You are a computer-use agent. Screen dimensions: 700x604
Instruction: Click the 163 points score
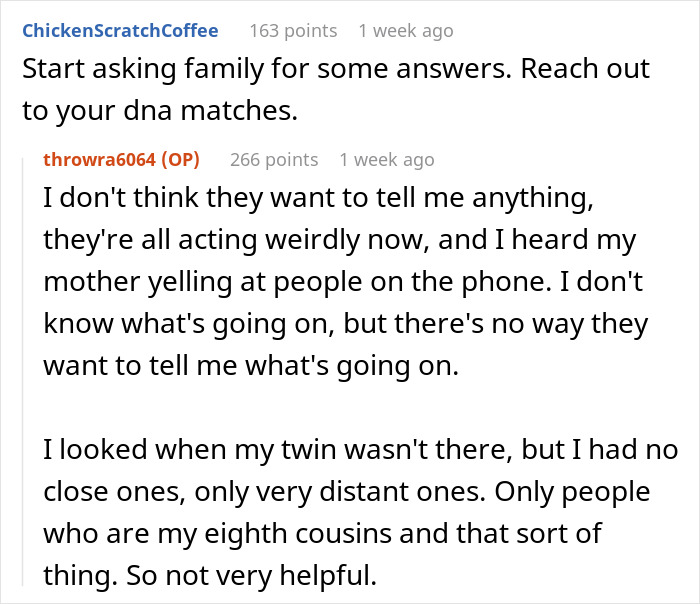(291, 31)
